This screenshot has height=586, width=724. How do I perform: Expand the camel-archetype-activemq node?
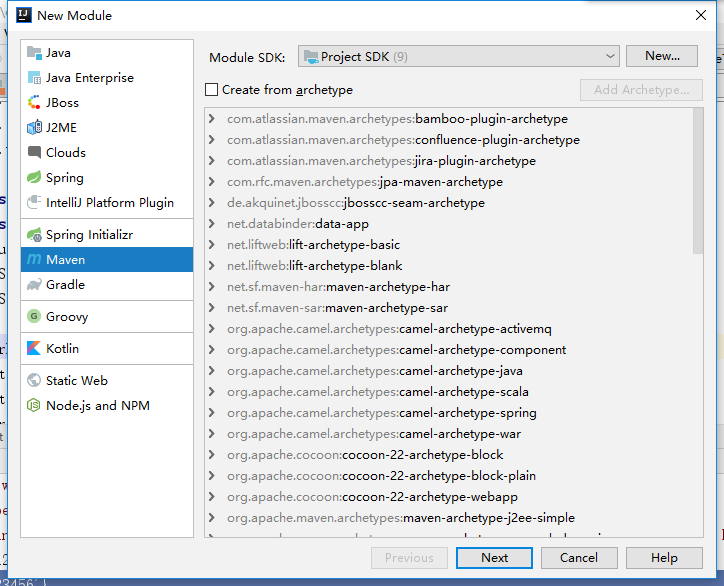point(212,329)
